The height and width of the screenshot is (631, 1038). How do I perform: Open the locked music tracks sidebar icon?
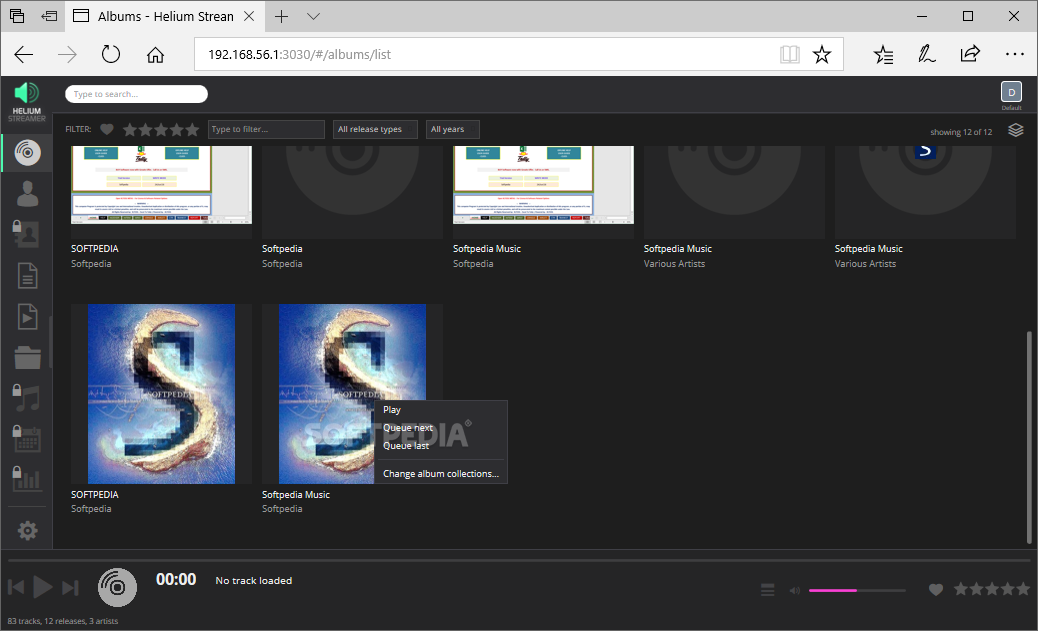[26, 398]
